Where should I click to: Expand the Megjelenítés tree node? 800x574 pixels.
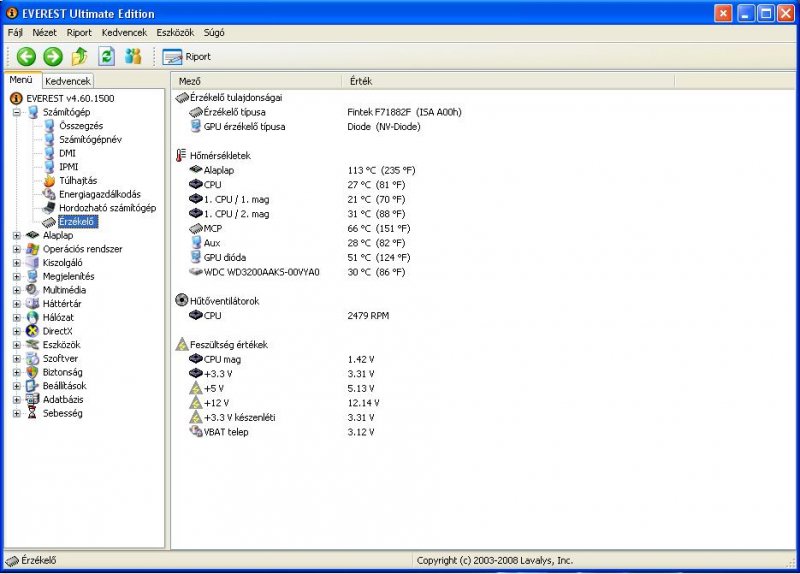tap(17, 277)
